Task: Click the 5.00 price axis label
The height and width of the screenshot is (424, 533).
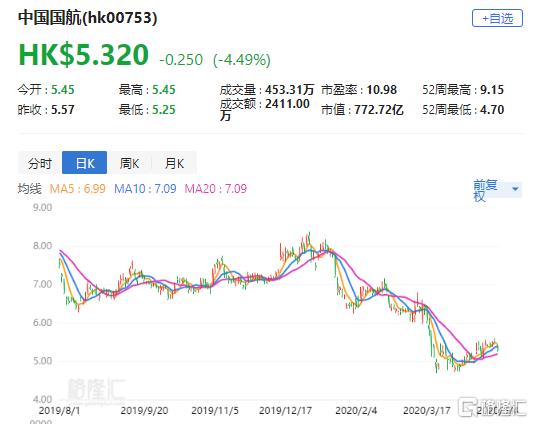Action: pyautogui.click(x=42, y=361)
